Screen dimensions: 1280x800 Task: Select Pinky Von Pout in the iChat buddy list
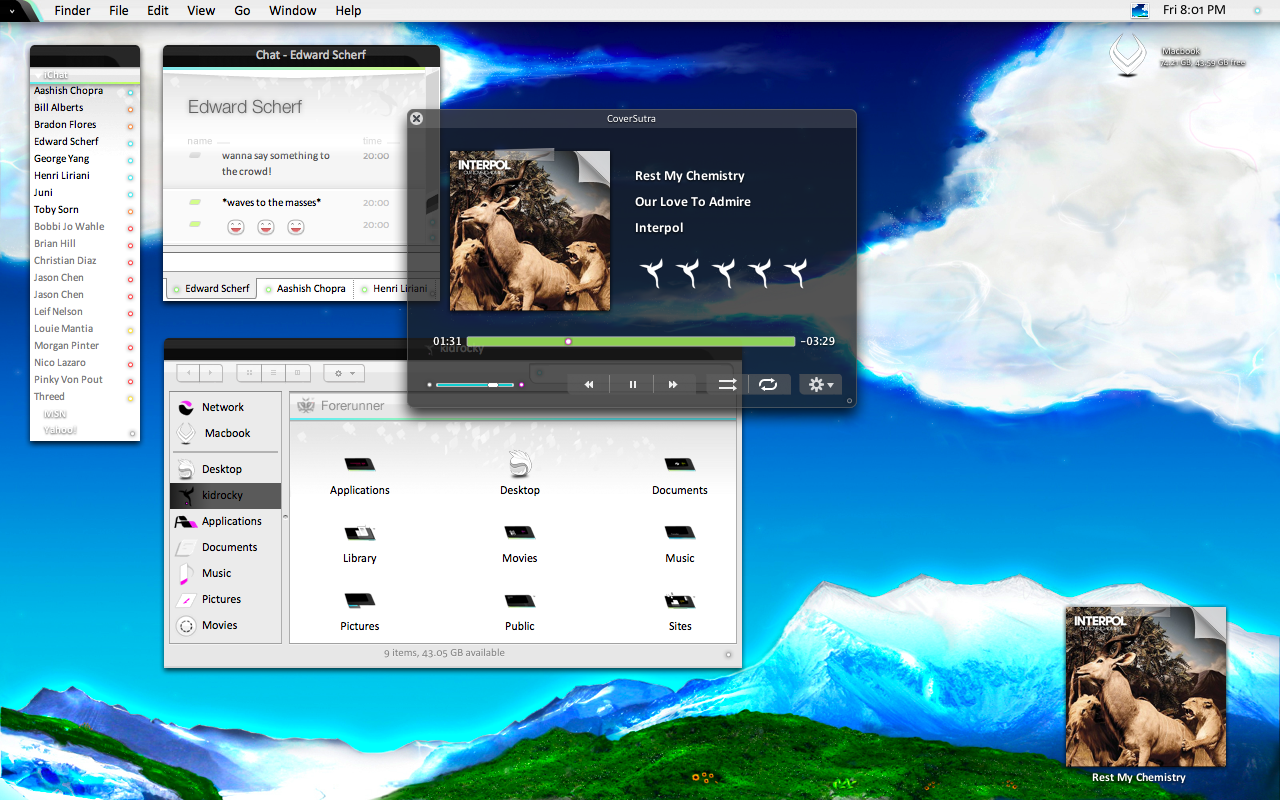(85, 380)
